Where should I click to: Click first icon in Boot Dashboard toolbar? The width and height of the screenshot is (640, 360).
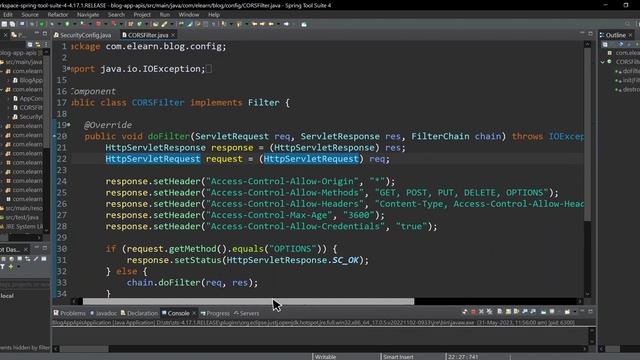tap(3, 258)
